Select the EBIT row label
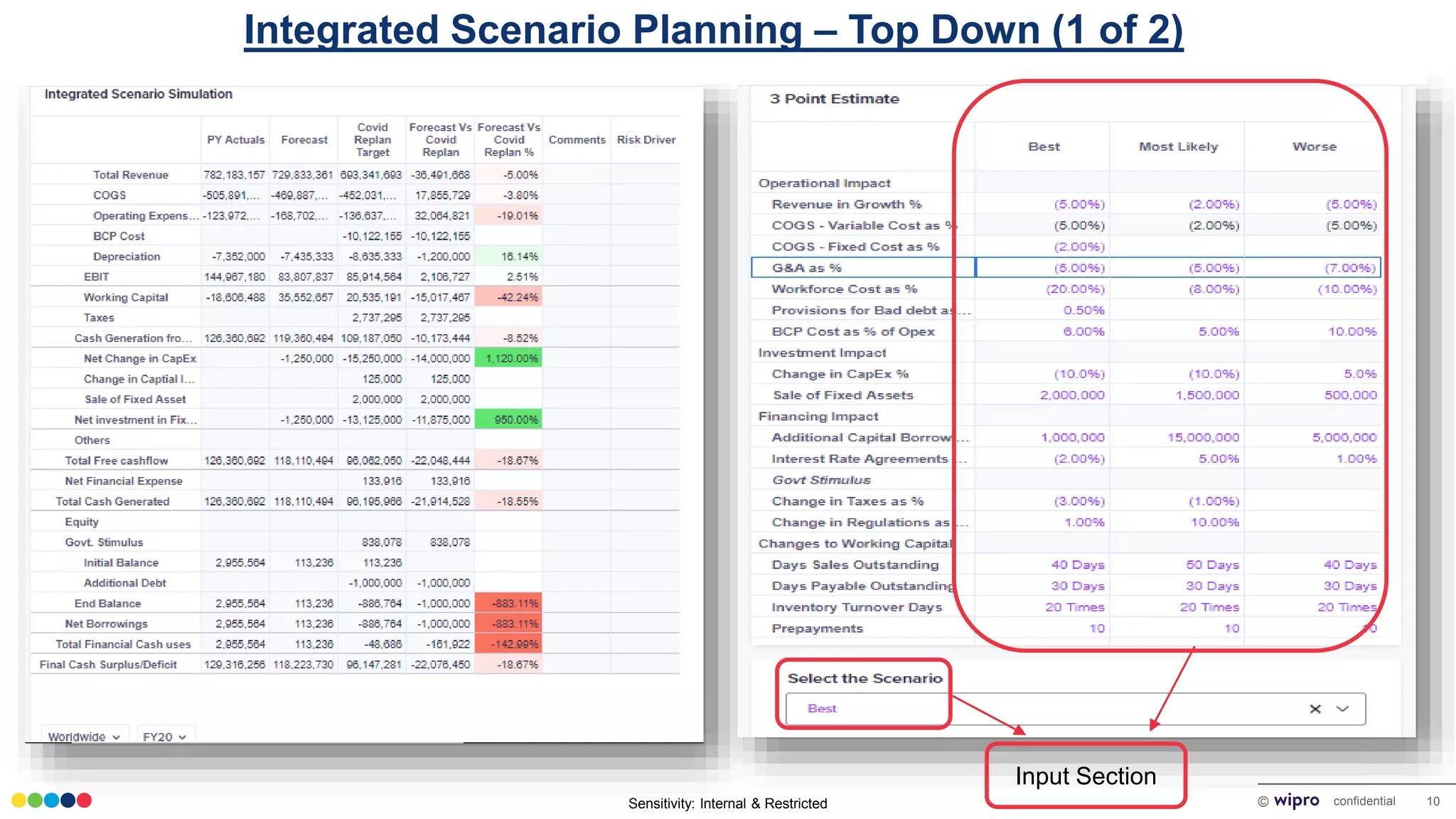This screenshot has width=1456, height=819. pyautogui.click(x=97, y=277)
